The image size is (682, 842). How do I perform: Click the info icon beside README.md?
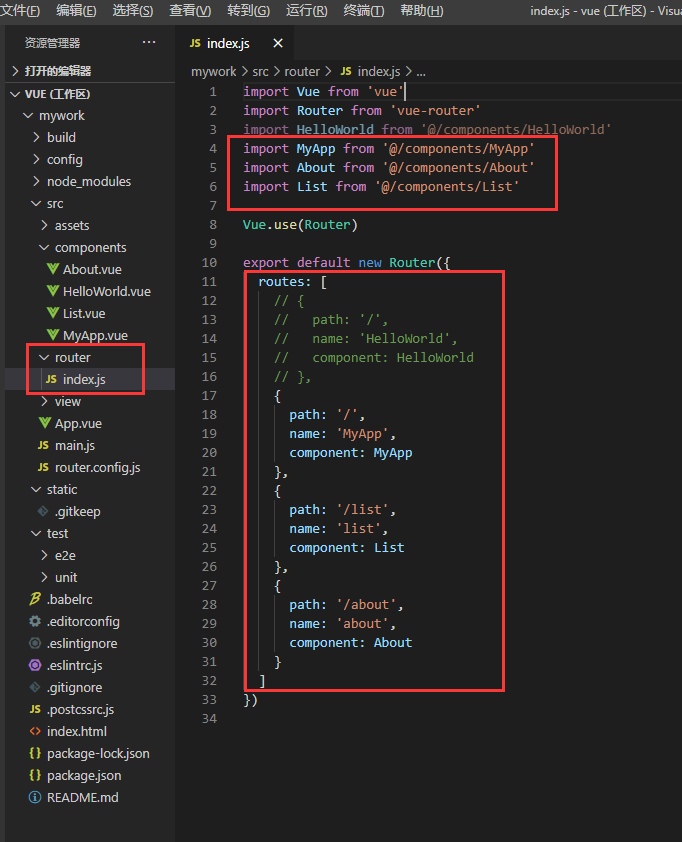35,797
